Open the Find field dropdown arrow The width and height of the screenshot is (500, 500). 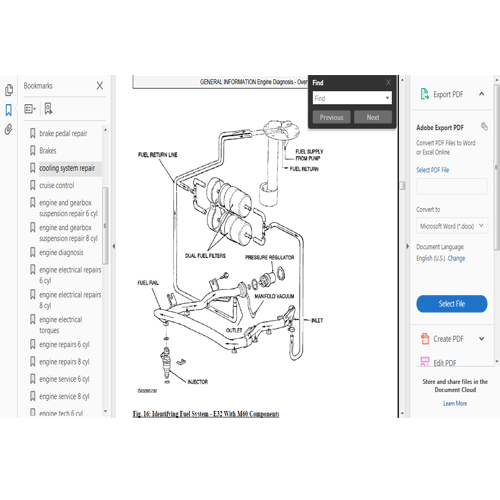(387, 98)
